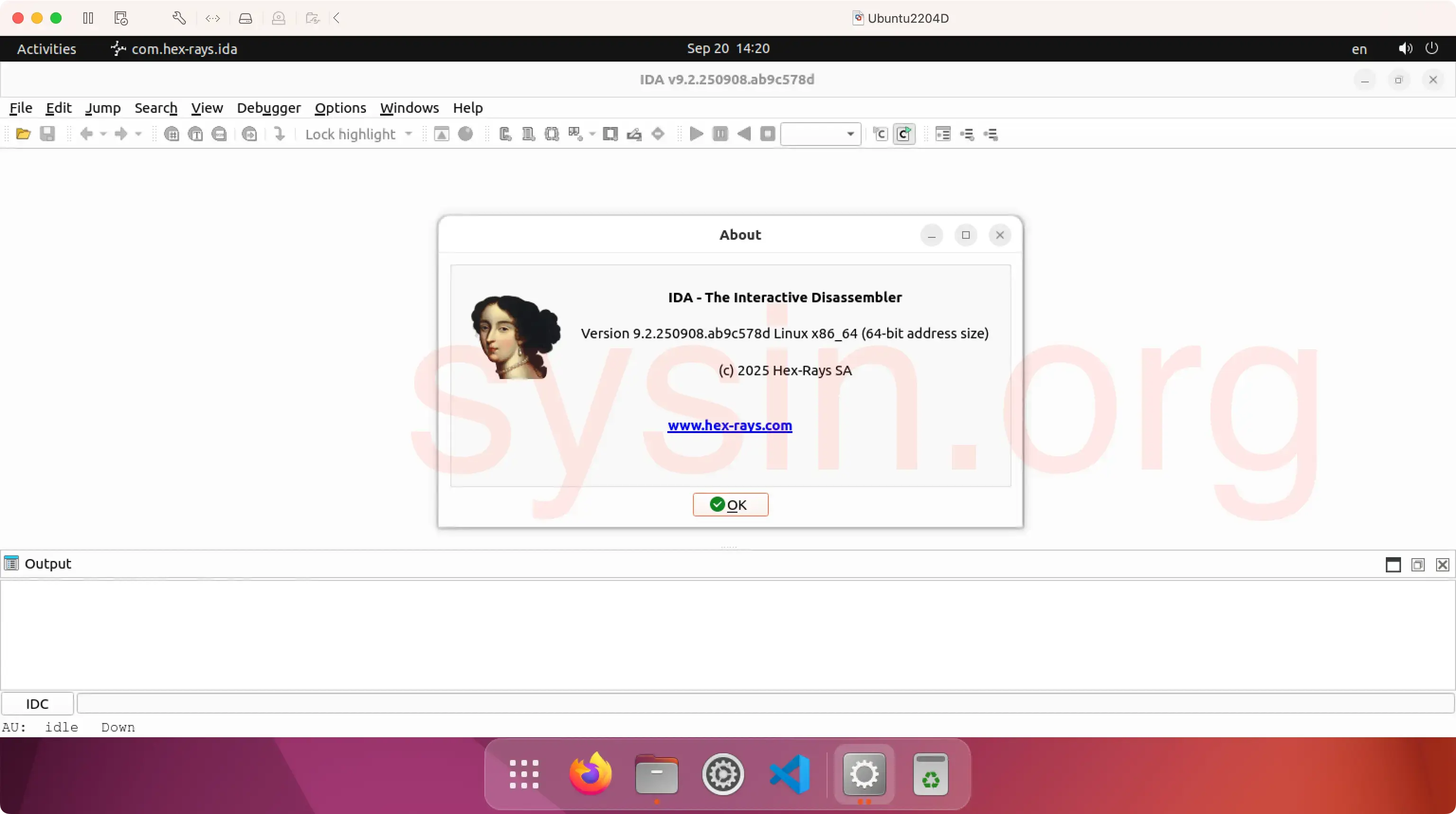The height and width of the screenshot is (814, 1456).
Task: Open back-navigation history dropdown arrow
Action: tap(103, 134)
